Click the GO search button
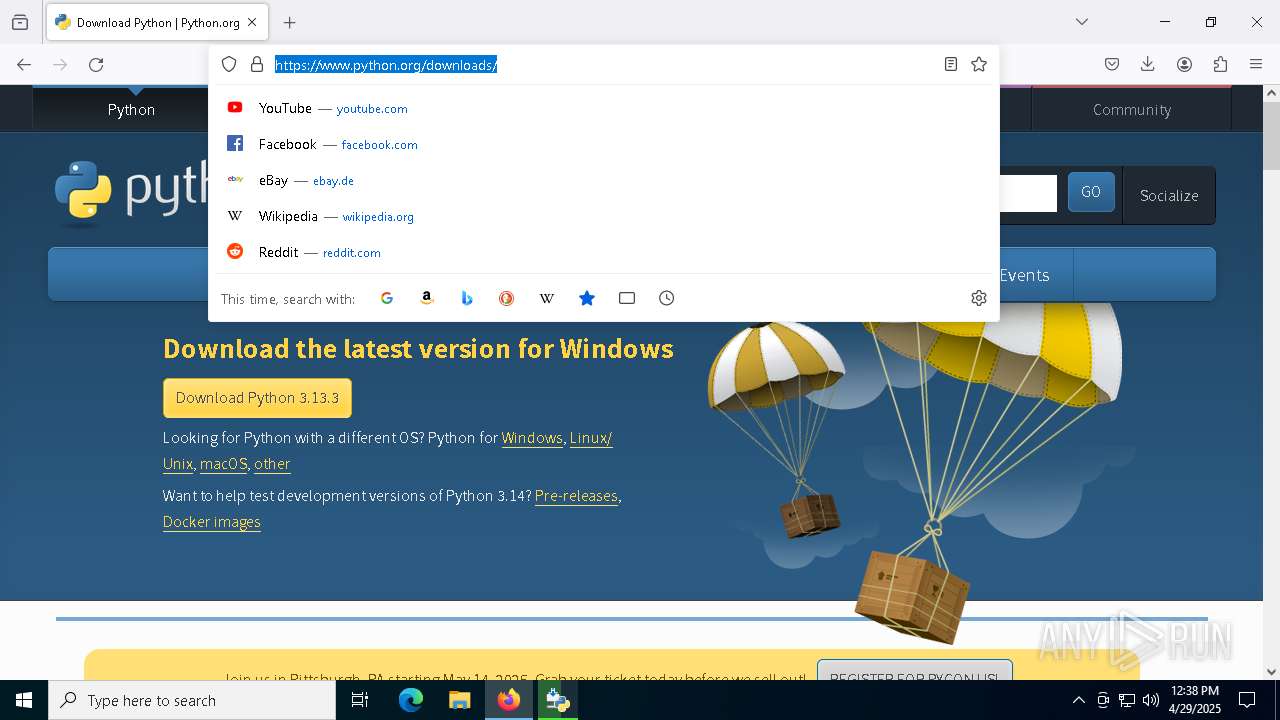 [1091, 192]
